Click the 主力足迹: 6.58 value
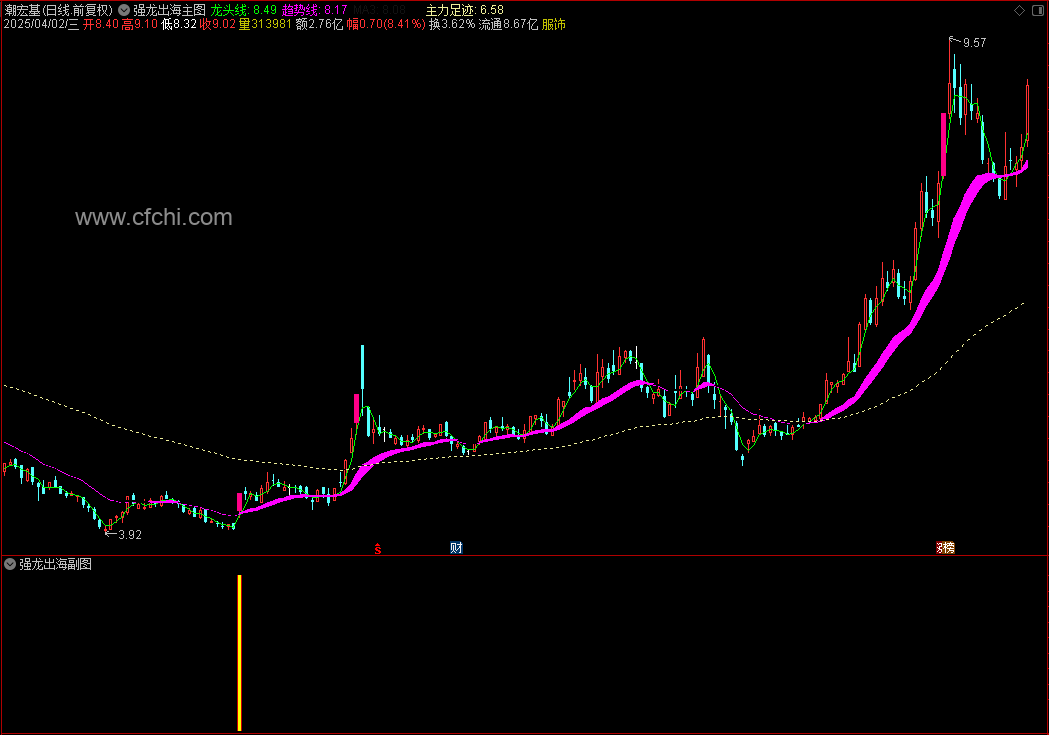The height and width of the screenshot is (735, 1049). click(465, 10)
